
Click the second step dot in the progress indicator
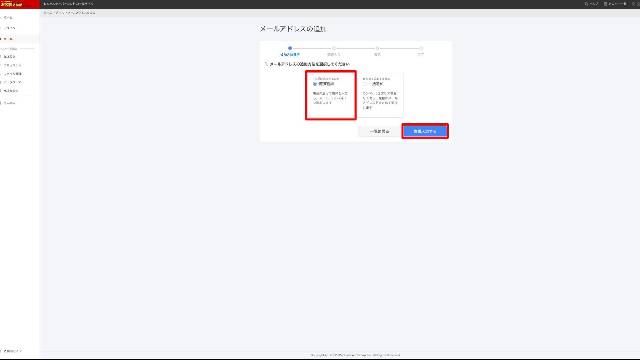(x=333, y=48)
